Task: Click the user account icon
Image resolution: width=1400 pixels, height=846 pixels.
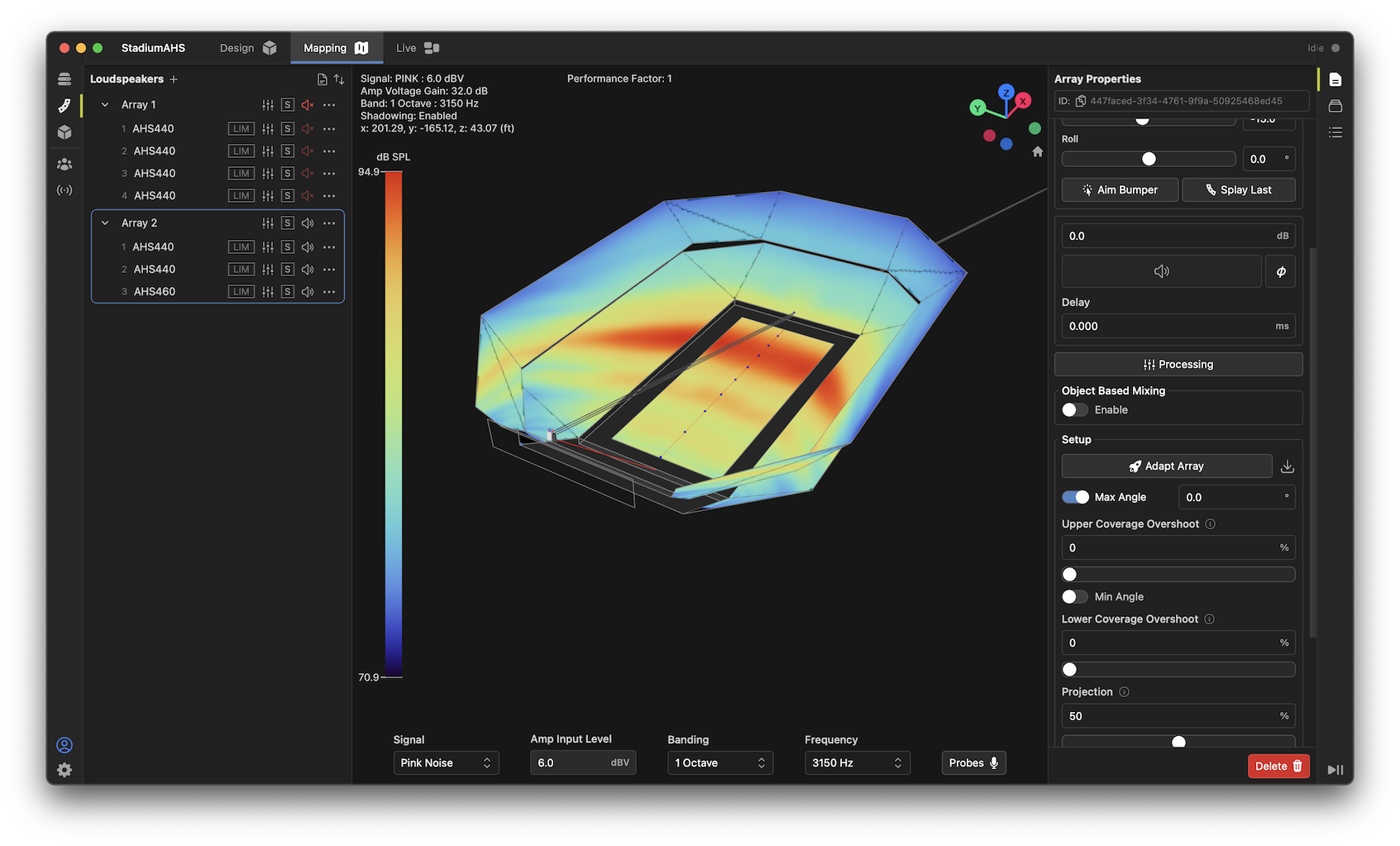Action: tap(65, 745)
